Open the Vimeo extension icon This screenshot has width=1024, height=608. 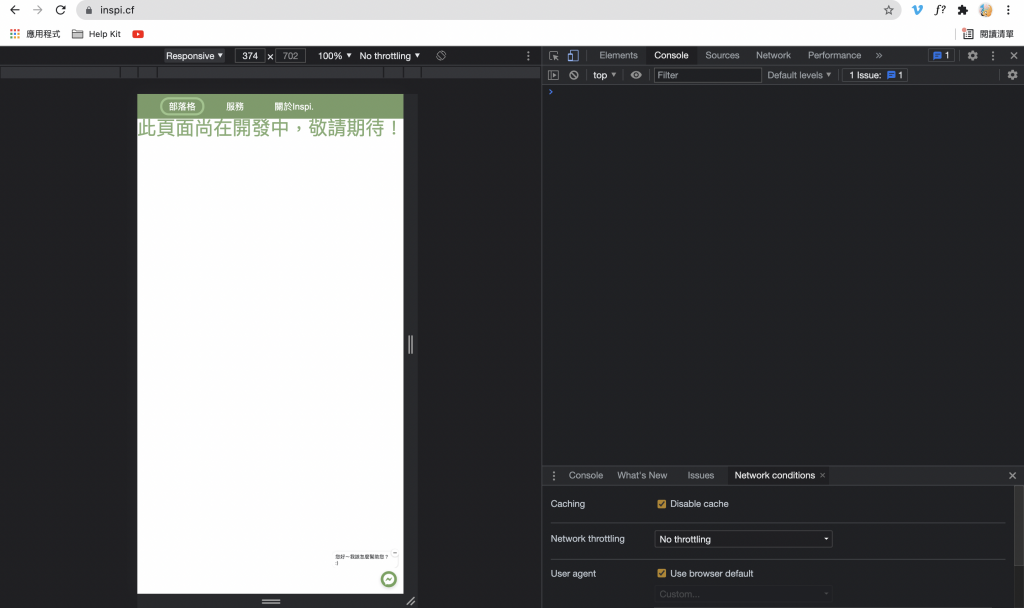point(917,10)
